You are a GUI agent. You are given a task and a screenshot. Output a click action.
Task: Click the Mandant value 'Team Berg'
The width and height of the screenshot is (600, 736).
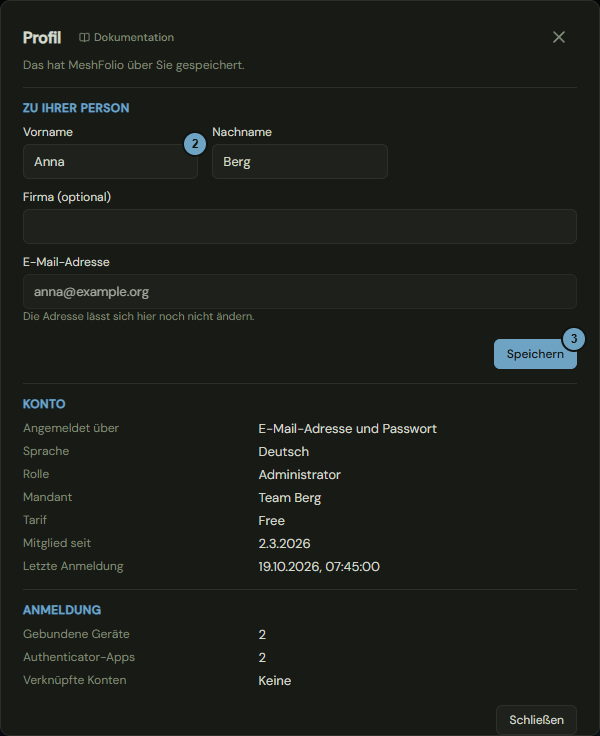click(290, 498)
